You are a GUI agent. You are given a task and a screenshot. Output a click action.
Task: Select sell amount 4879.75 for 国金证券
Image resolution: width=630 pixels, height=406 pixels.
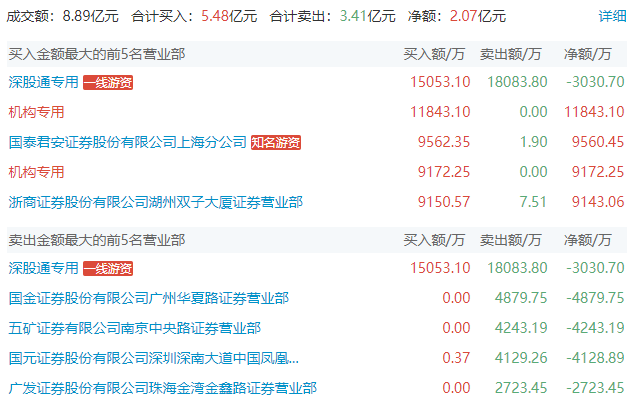pos(521,298)
